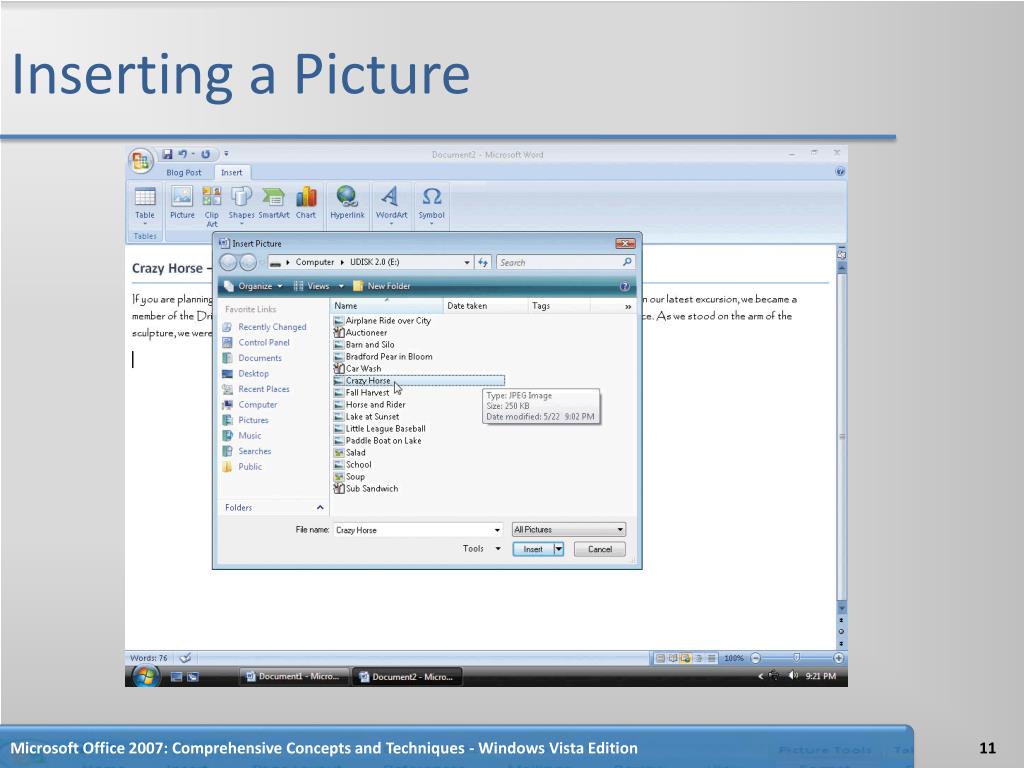
Task: Switch to Document1 in the taskbar
Action: (295, 677)
